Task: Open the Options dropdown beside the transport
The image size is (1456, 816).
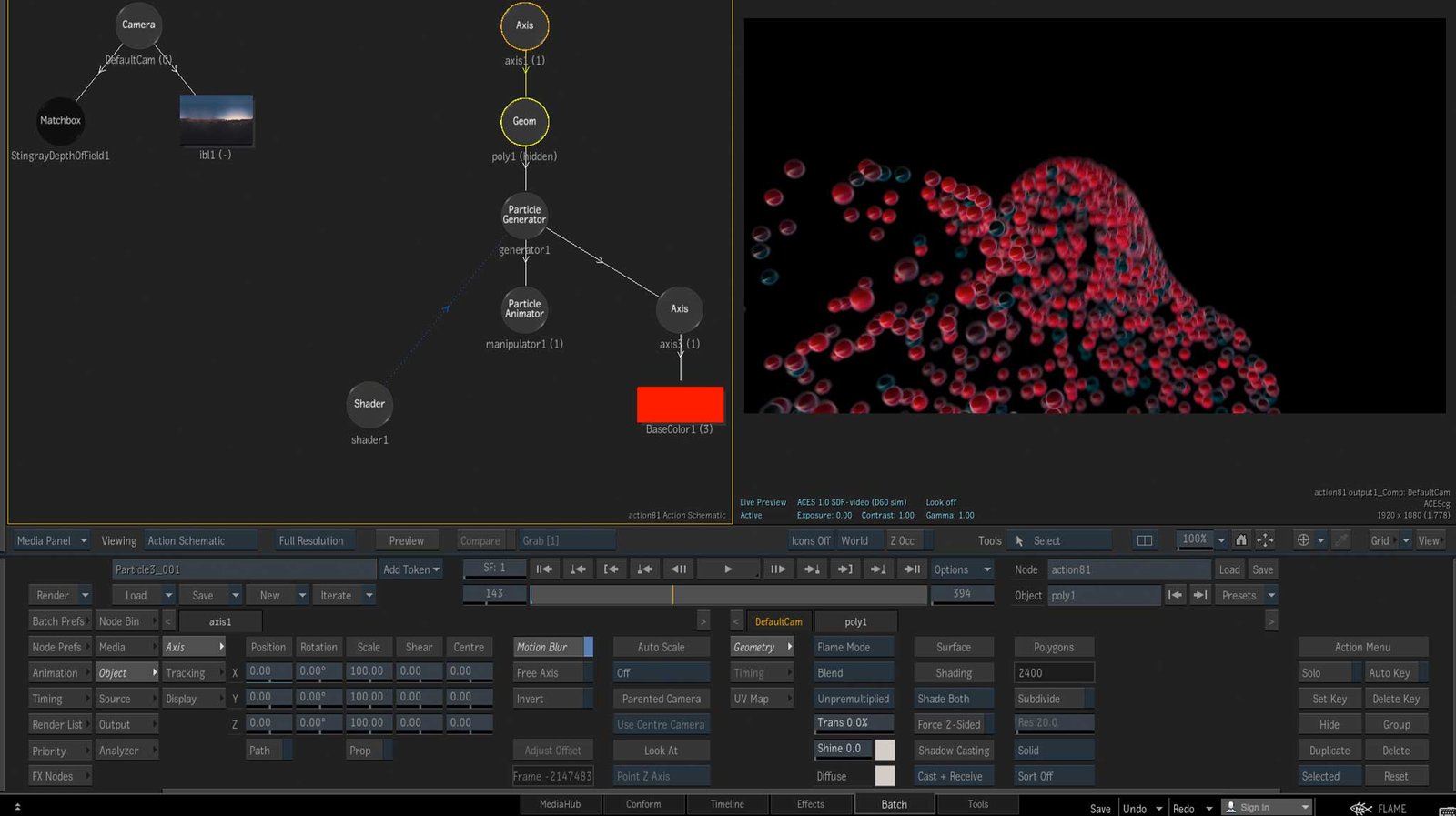Action: pos(961,569)
